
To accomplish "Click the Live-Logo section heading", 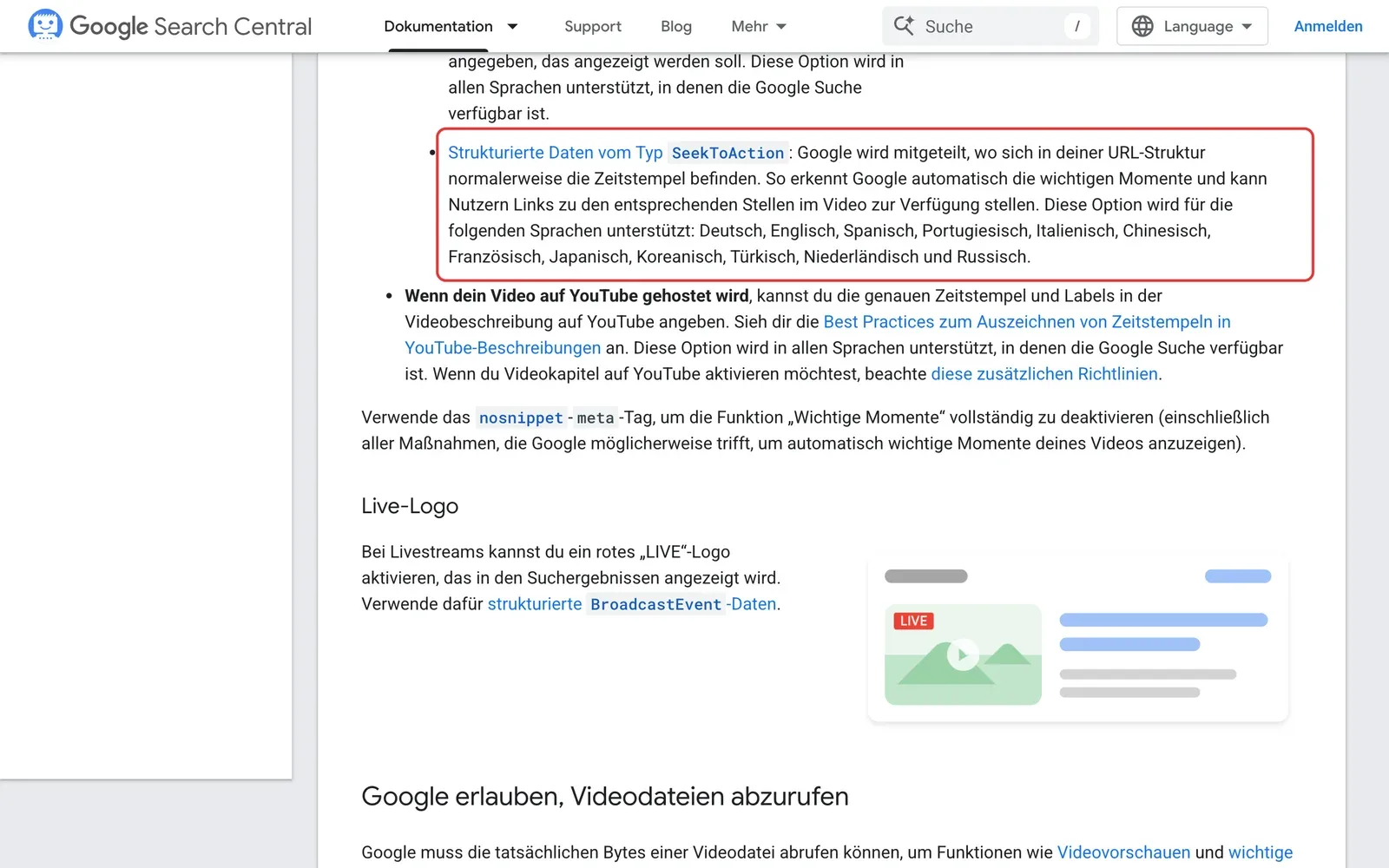I will (410, 506).
